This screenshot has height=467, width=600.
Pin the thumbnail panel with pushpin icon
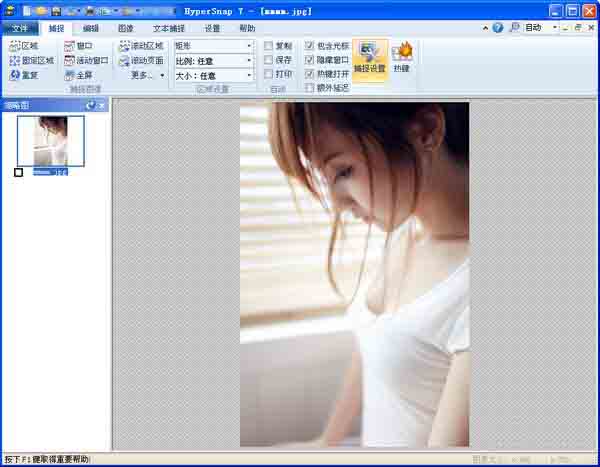tap(91, 106)
